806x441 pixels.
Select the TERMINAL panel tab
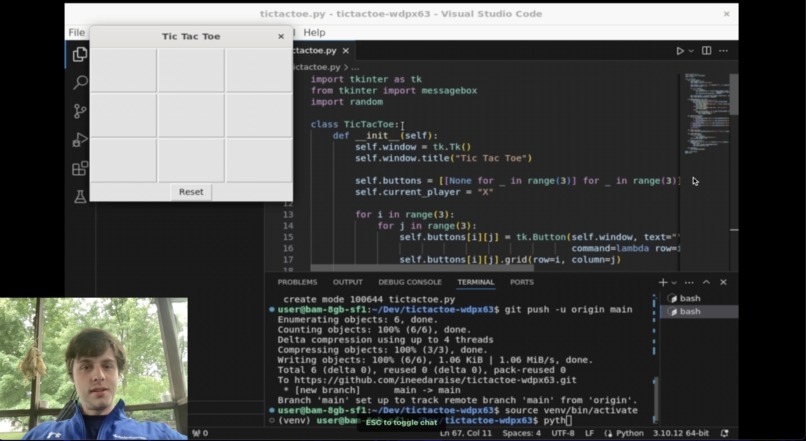pos(475,282)
